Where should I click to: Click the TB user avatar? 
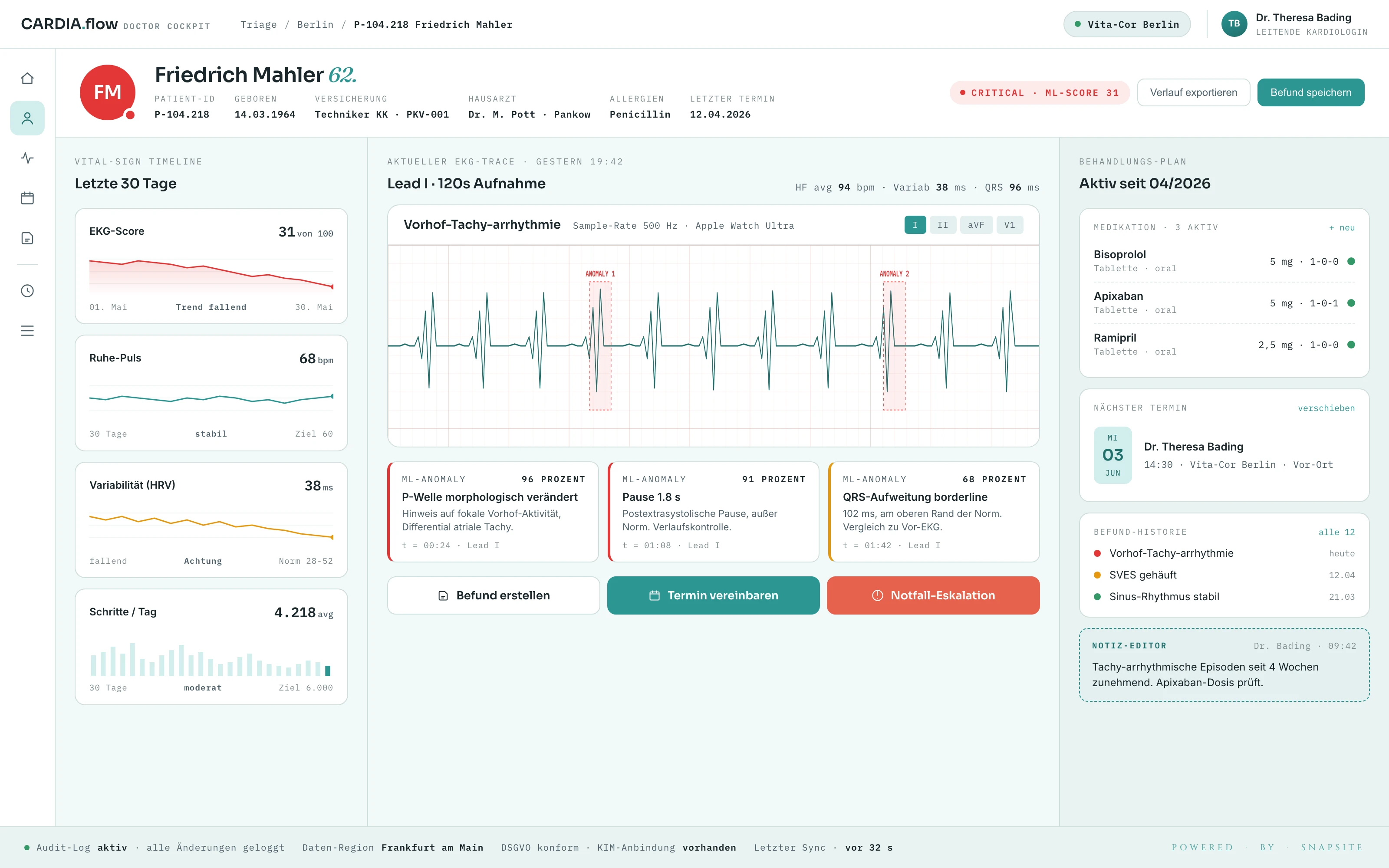[x=1234, y=24]
